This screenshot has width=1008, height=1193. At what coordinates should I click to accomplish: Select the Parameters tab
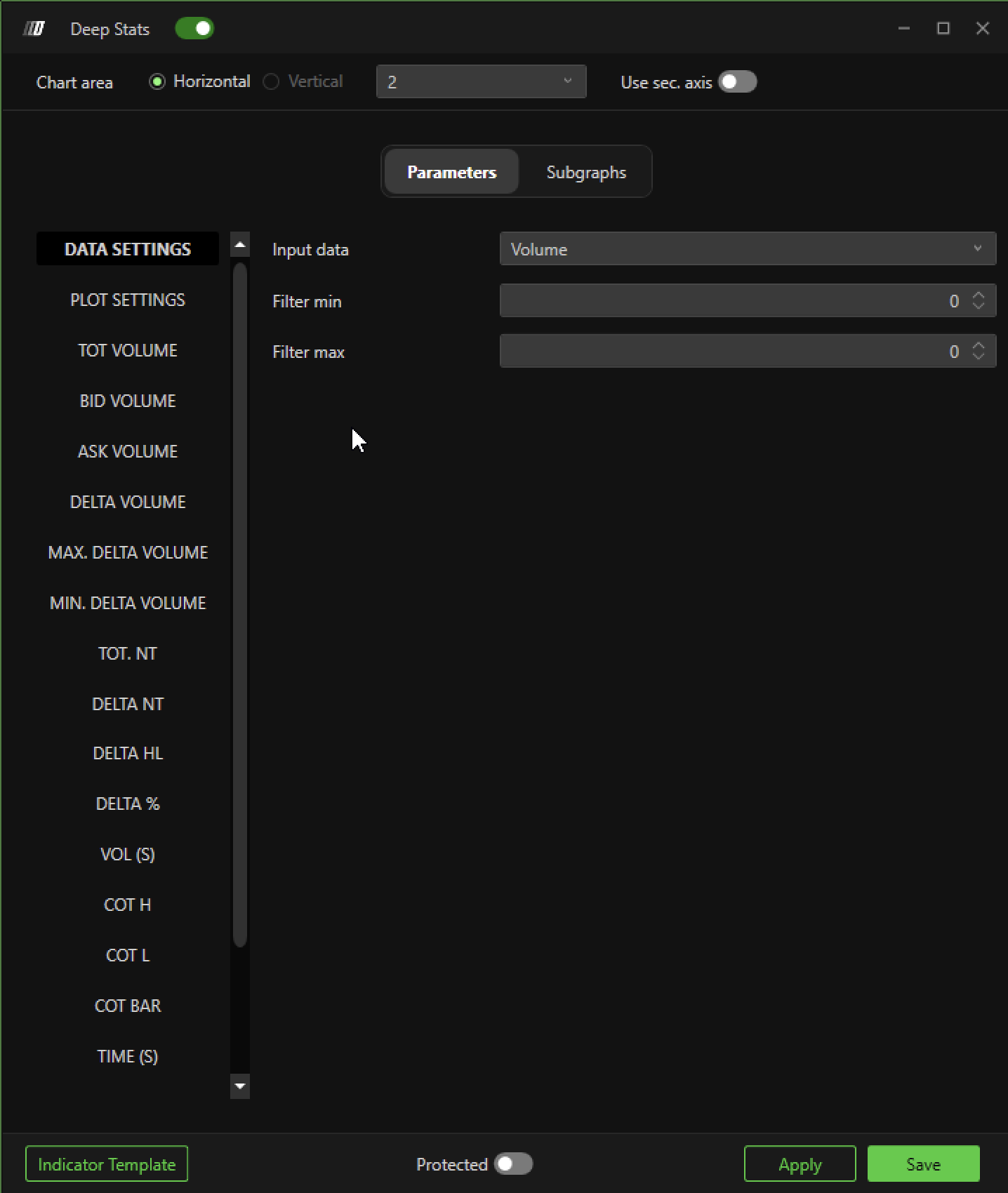(451, 172)
